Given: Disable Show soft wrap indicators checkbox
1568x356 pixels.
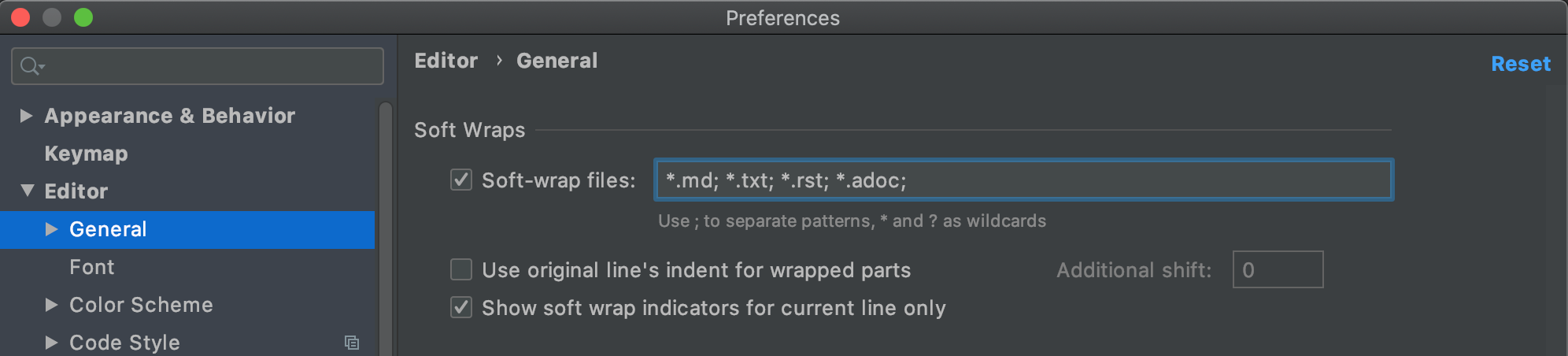Looking at the screenshot, I should 461,308.
